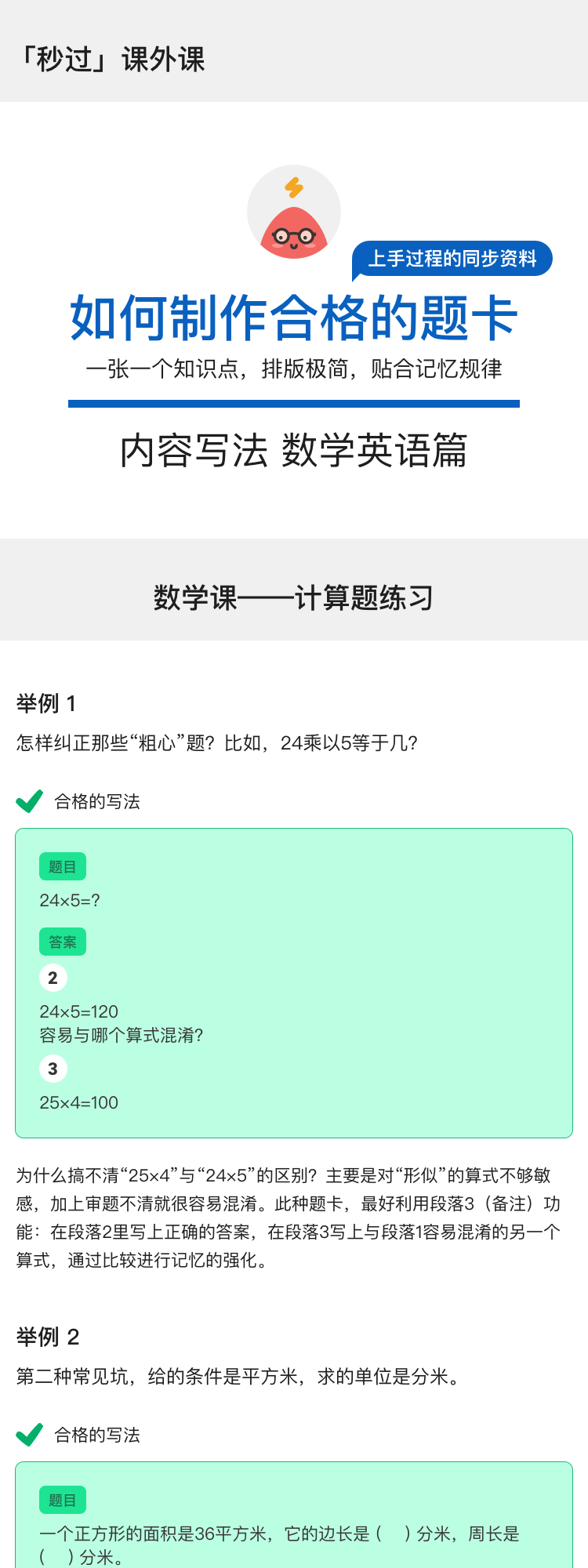The image size is (588, 1568).
Task: Click the blue divider bar below the subtitle
Action: (293, 404)
